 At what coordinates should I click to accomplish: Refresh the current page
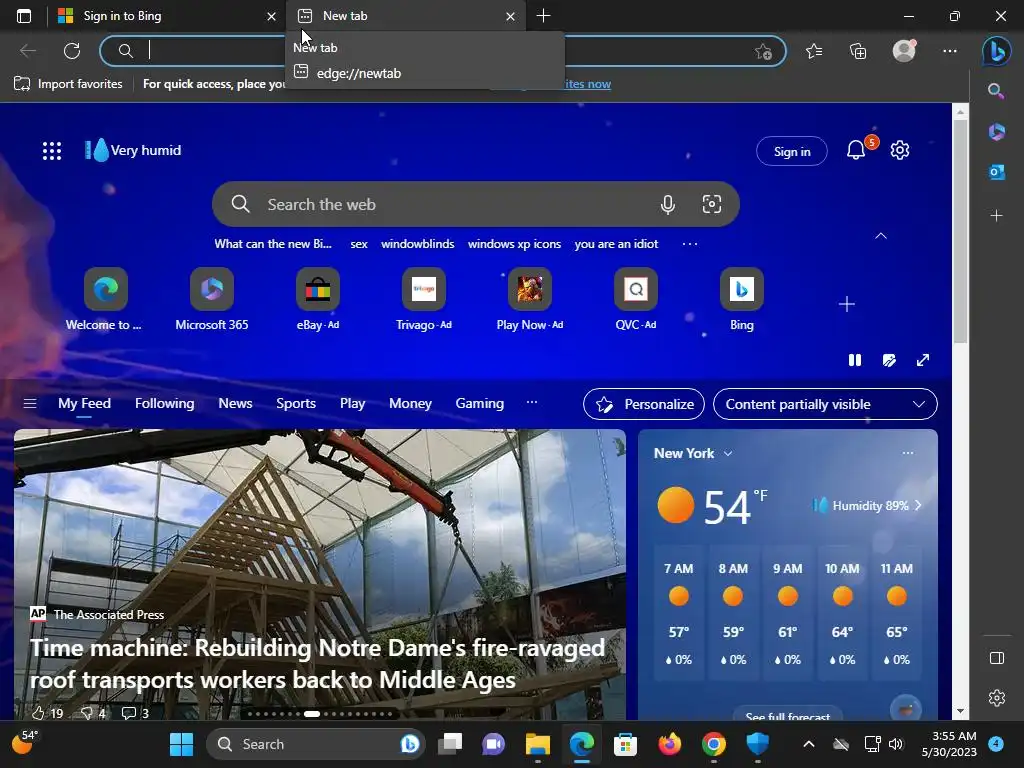pyautogui.click(x=72, y=51)
